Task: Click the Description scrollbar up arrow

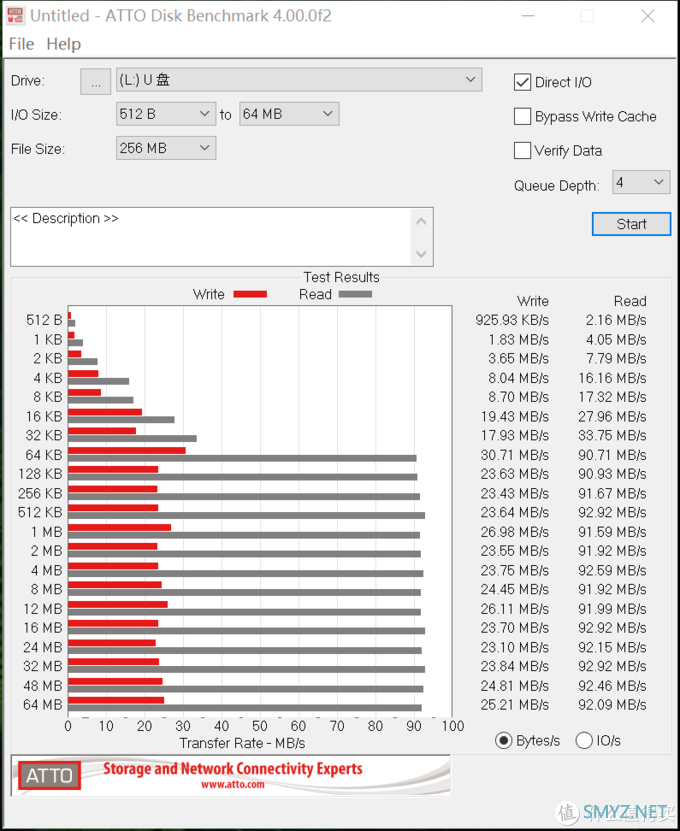Action: [421, 221]
